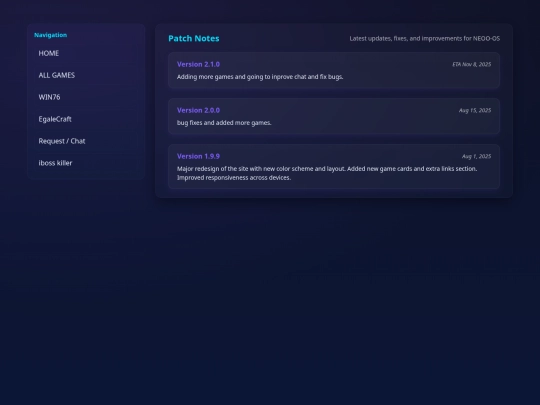The width and height of the screenshot is (540, 405).
Task: Open the Request / Chat page
Action: [x=86, y=141]
